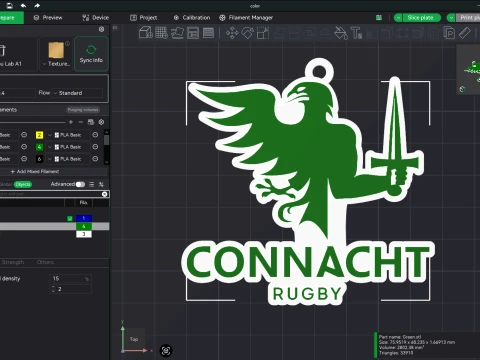Open the Prepare tab
This screenshot has width=480, height=360.
pyautogui.click(x=11, y=18)
